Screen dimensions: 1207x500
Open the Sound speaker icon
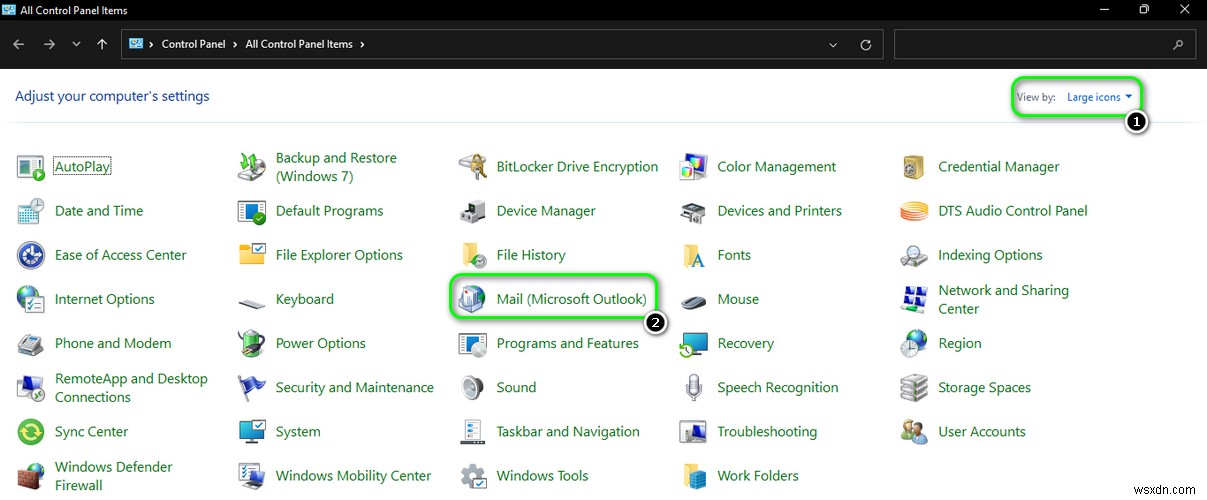click(x=473, y=387)
